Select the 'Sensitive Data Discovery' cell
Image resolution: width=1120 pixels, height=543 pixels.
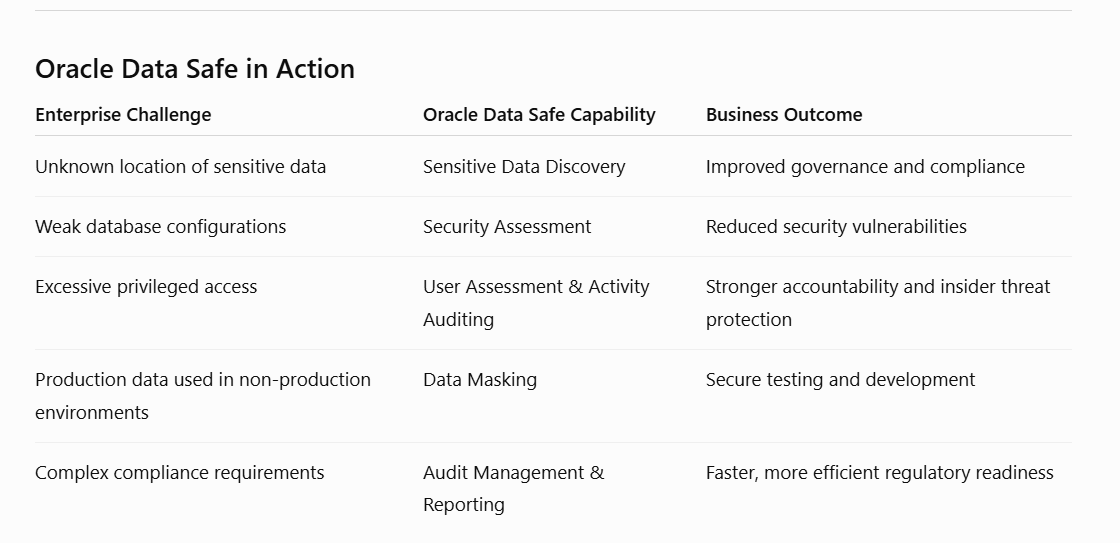(524, 166)
